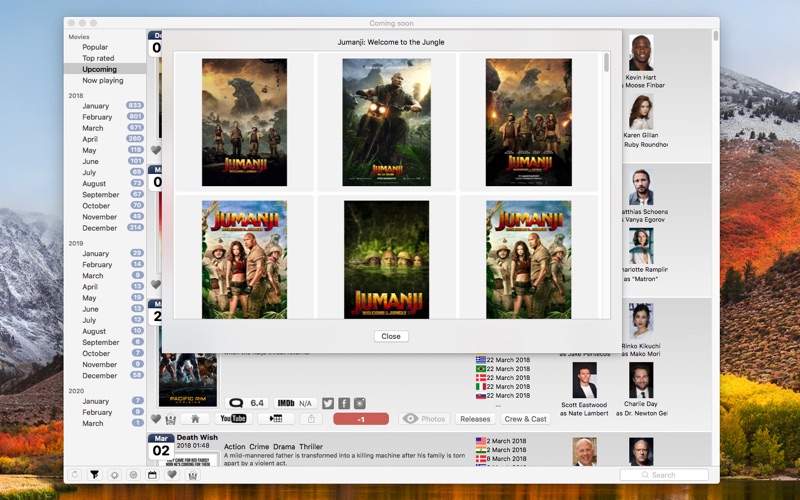
Task: Favorite Pacific Rim with its heart icon
Action: pos(156,419)
